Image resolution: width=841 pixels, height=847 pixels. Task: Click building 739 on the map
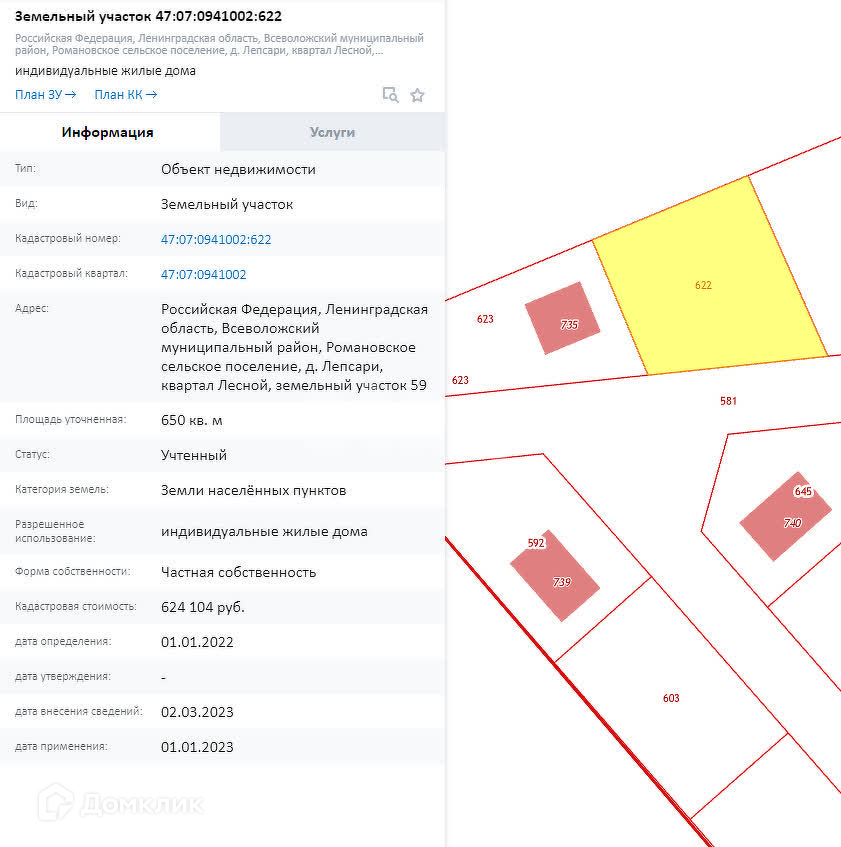pyautogui.click(x=557, y=577)
